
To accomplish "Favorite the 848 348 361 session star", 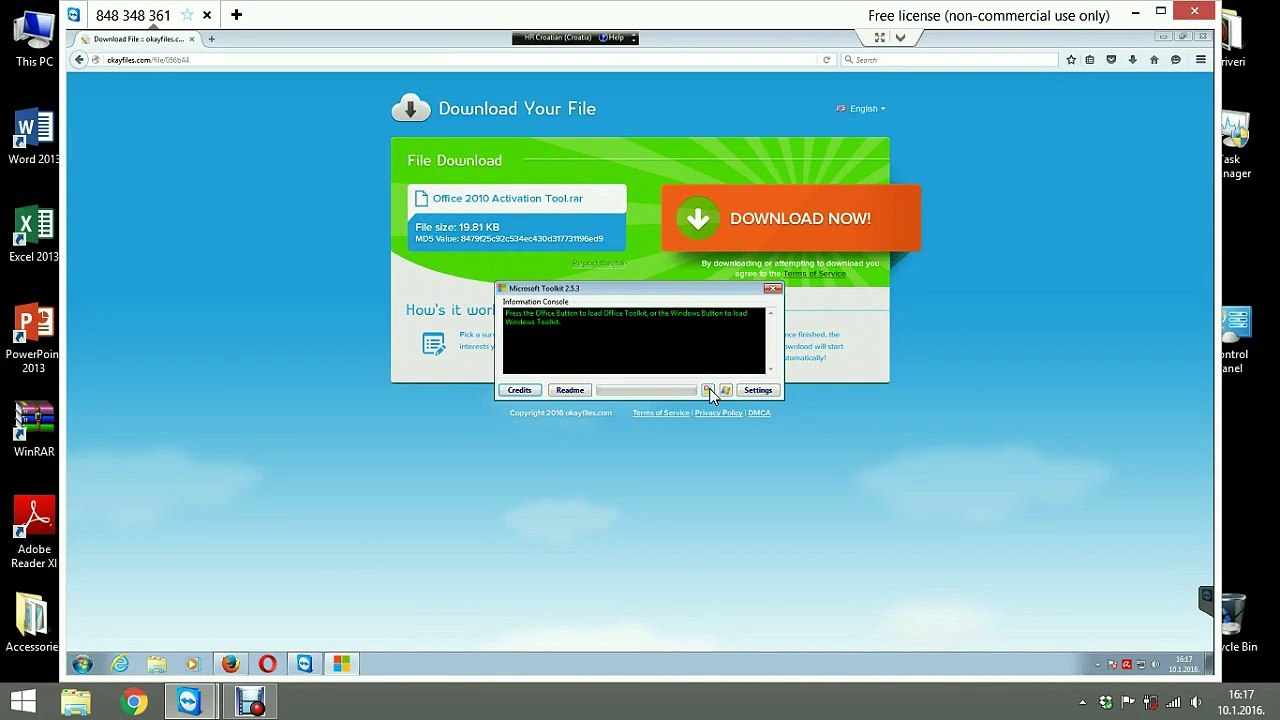I will 187,15.
